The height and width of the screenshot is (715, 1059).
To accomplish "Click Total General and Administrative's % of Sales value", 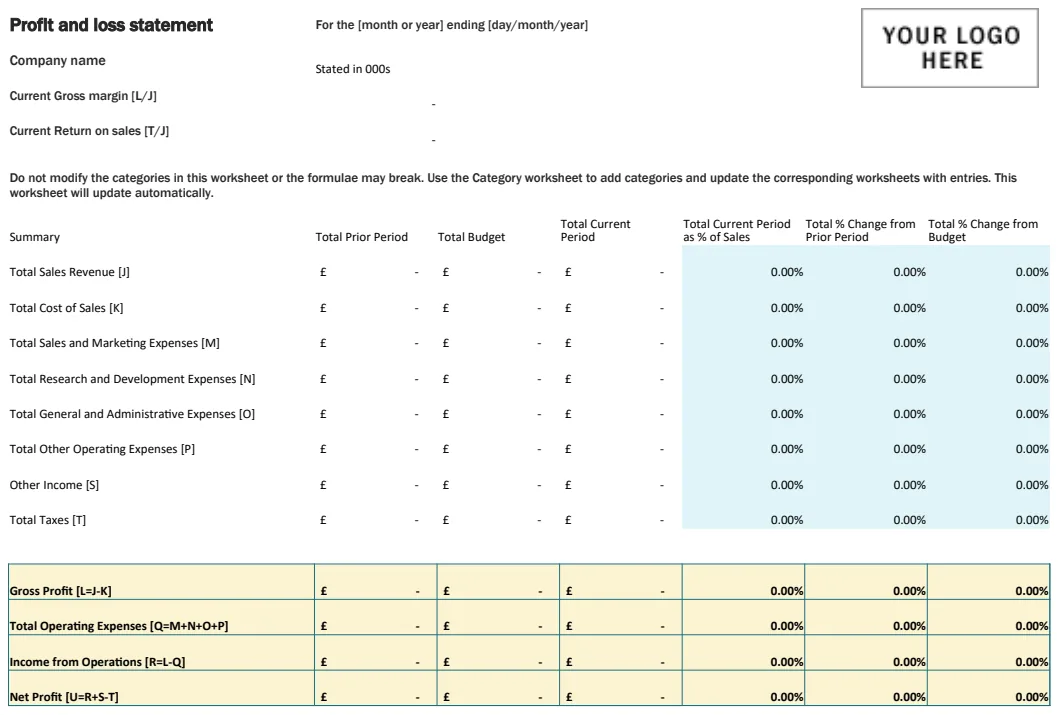I will point(787,414).
